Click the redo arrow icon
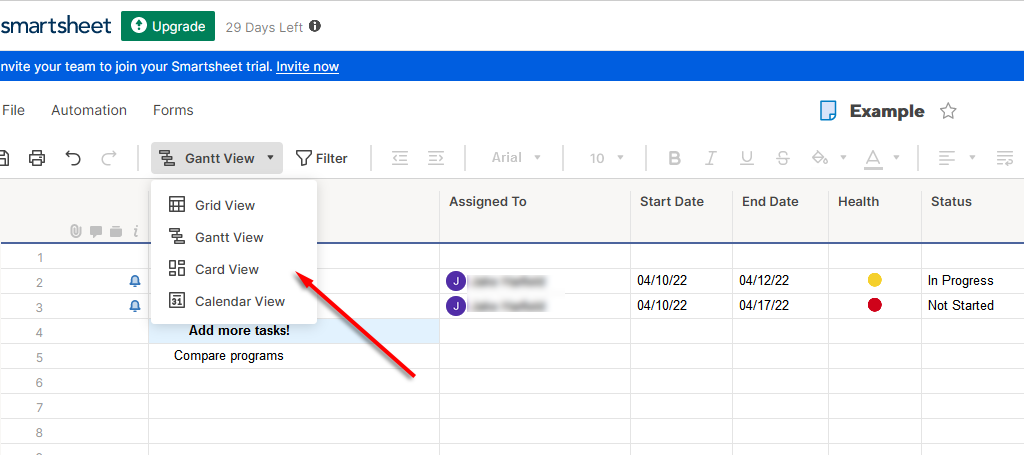Screen dimensions: 1024x455 tap(109, 158)
